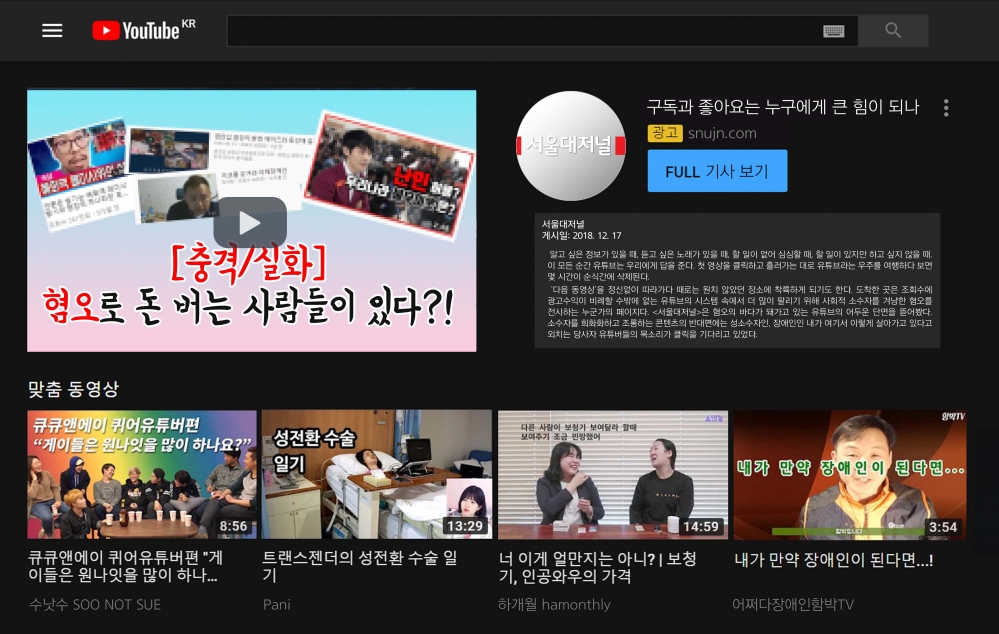This screenshot has width=999, height=634.
Task: Go to the 수낫수 SOO NOT SUE channel
Action: pyautogui.click(x=95, y=604)
